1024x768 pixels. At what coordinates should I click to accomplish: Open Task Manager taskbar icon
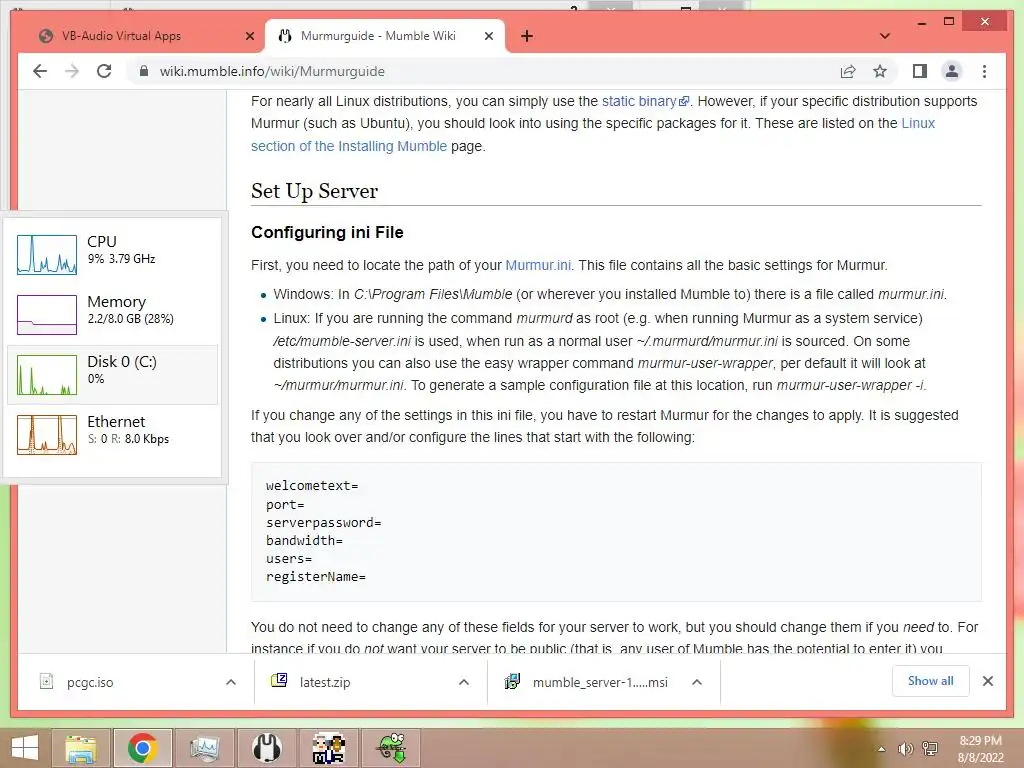tap(204, 748)
